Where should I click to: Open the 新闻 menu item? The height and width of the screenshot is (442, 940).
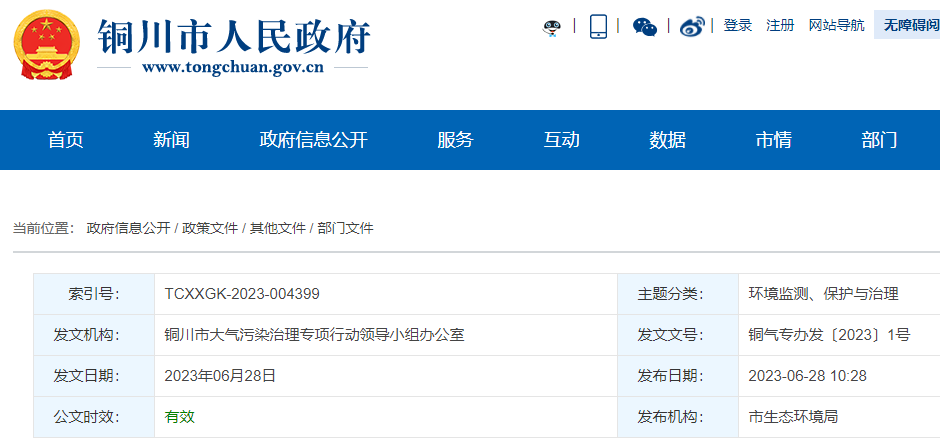[x=171, y=140]
